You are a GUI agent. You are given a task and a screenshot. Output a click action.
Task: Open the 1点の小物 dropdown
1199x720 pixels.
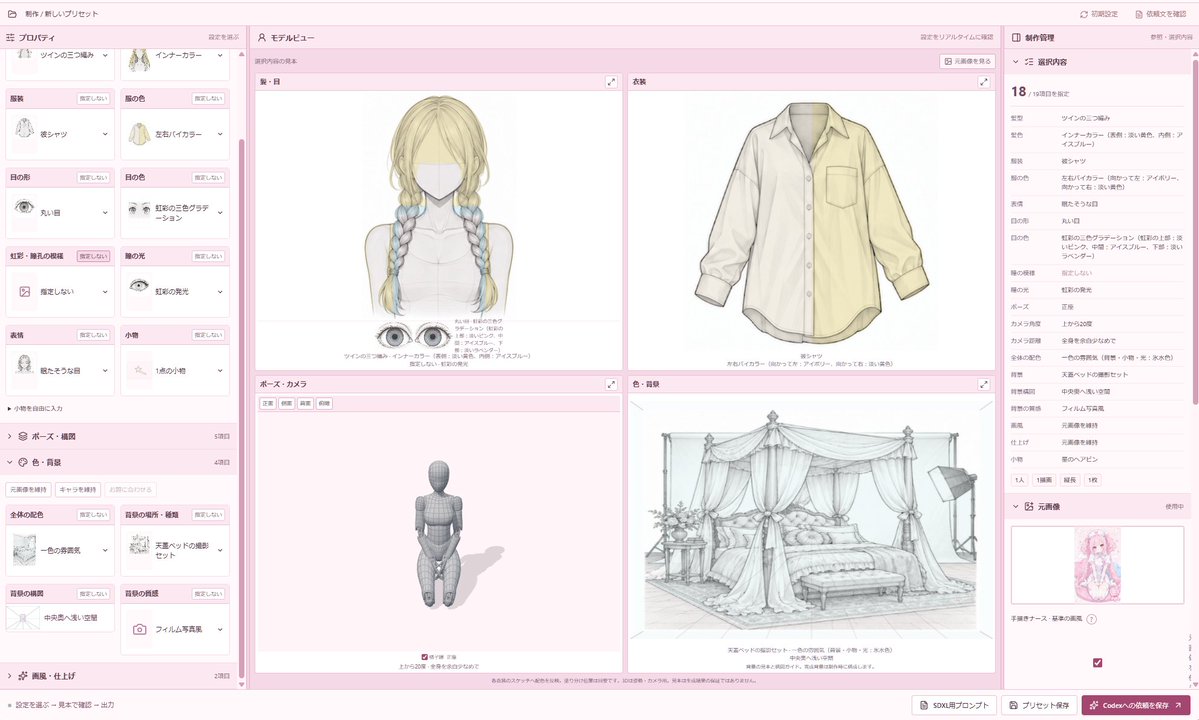point(175,370)
